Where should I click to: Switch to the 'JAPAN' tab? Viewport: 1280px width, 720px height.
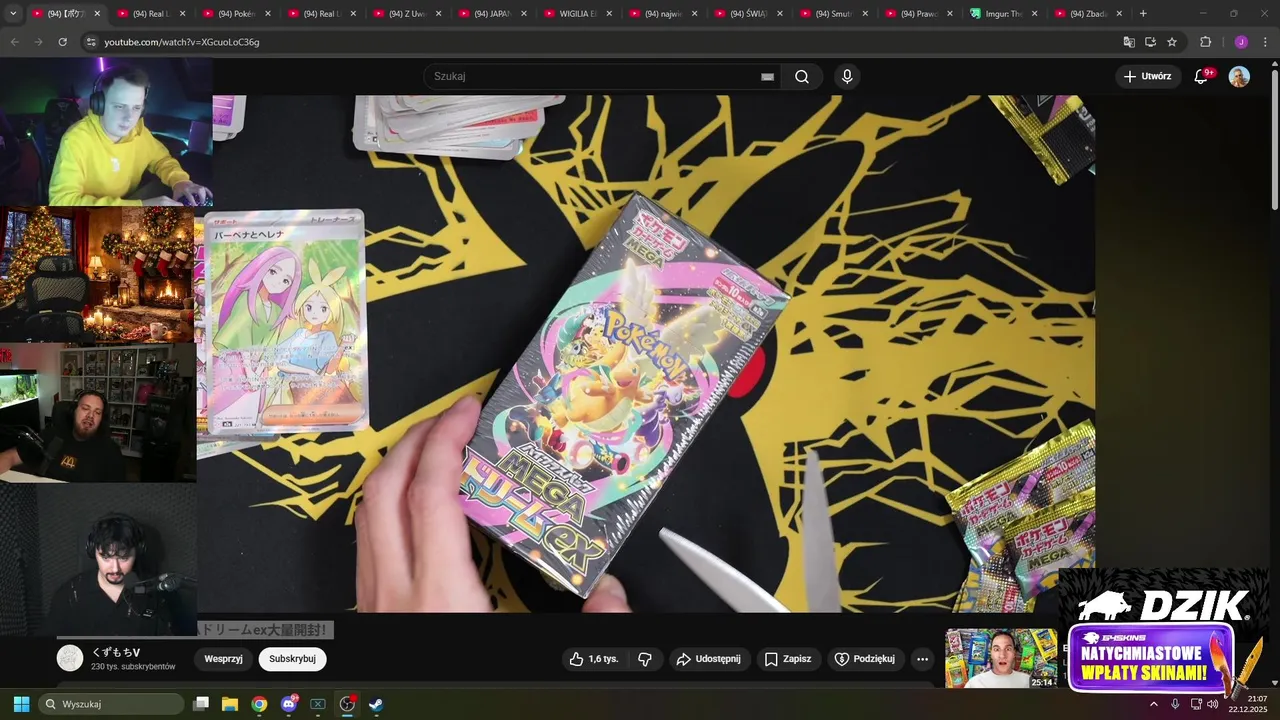(492, 14)
